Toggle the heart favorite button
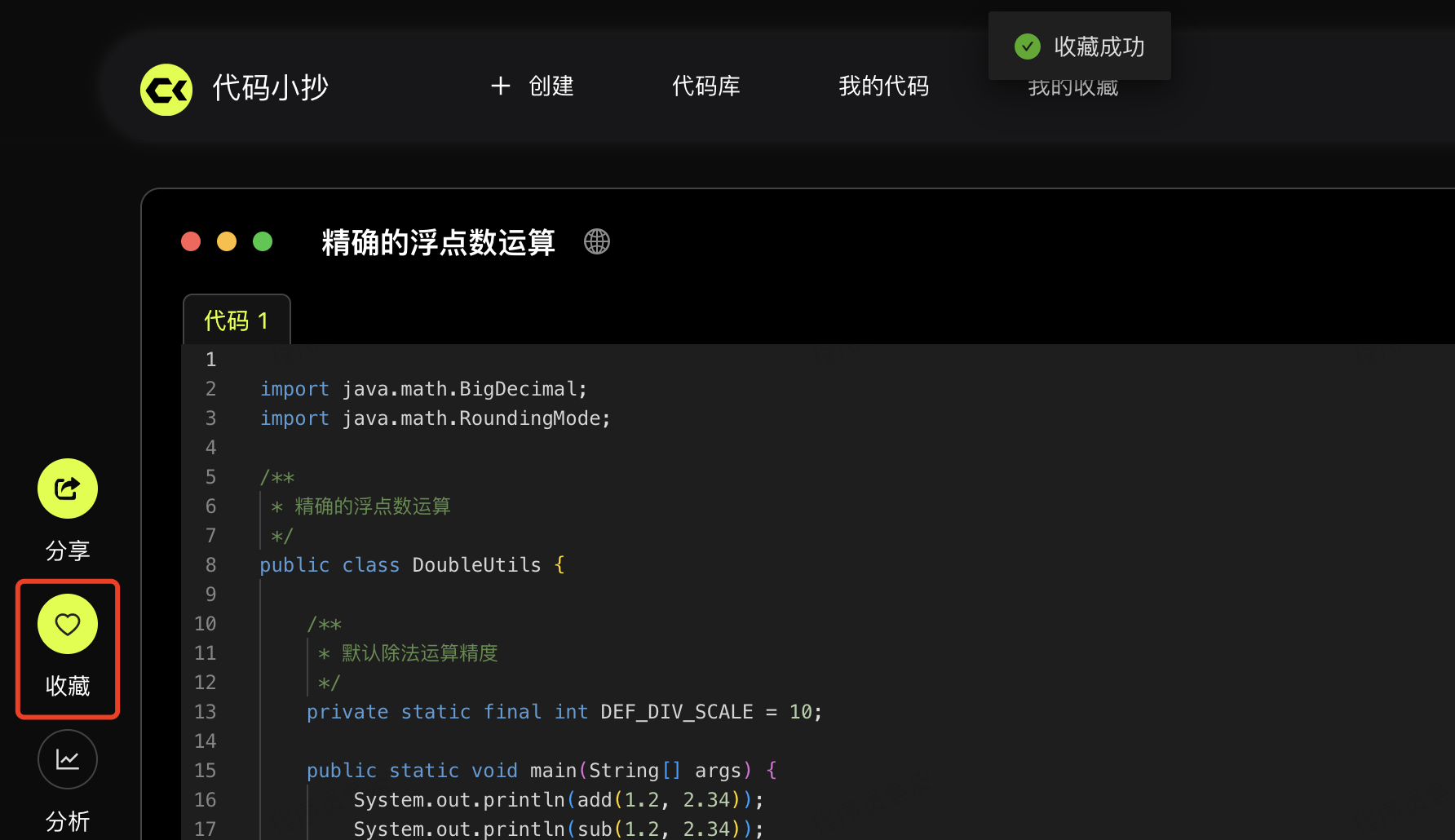Image resolution: width=1455 pixels, height=840 pixels. (68, 624)
